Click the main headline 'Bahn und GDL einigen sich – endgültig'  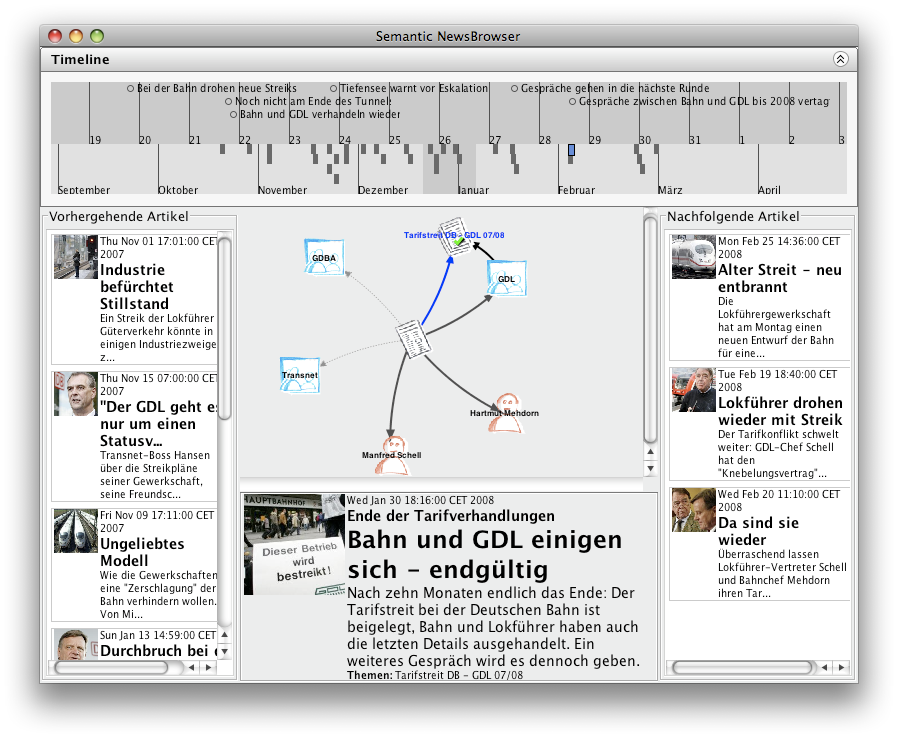(485, 554)
